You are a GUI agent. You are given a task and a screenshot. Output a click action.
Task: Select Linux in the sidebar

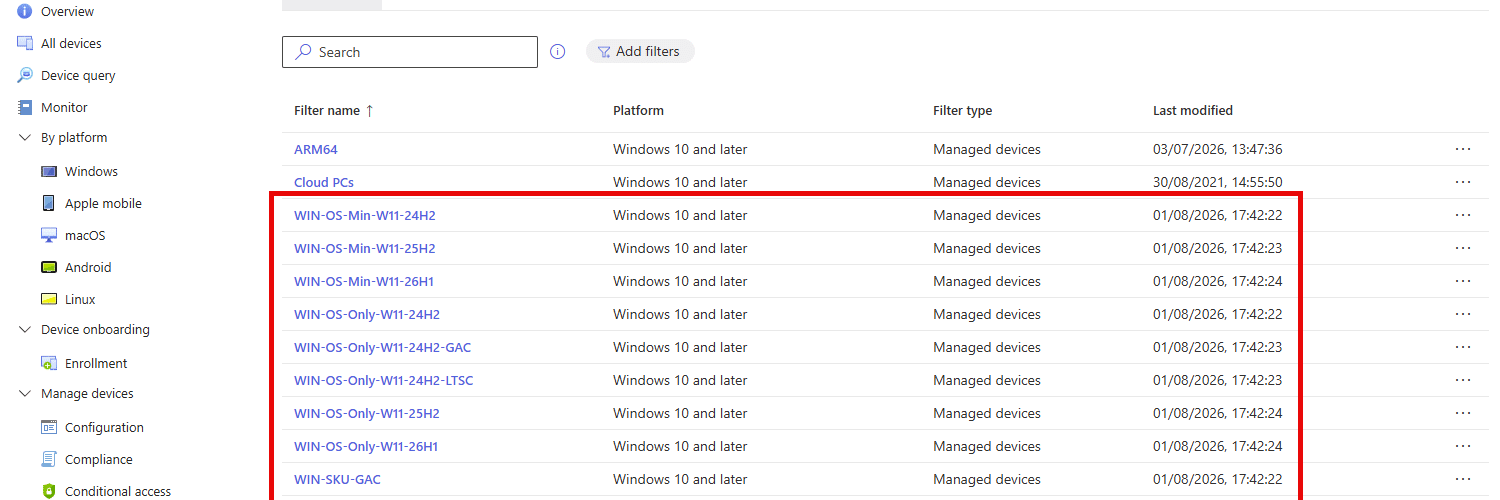tap(80, 299)
